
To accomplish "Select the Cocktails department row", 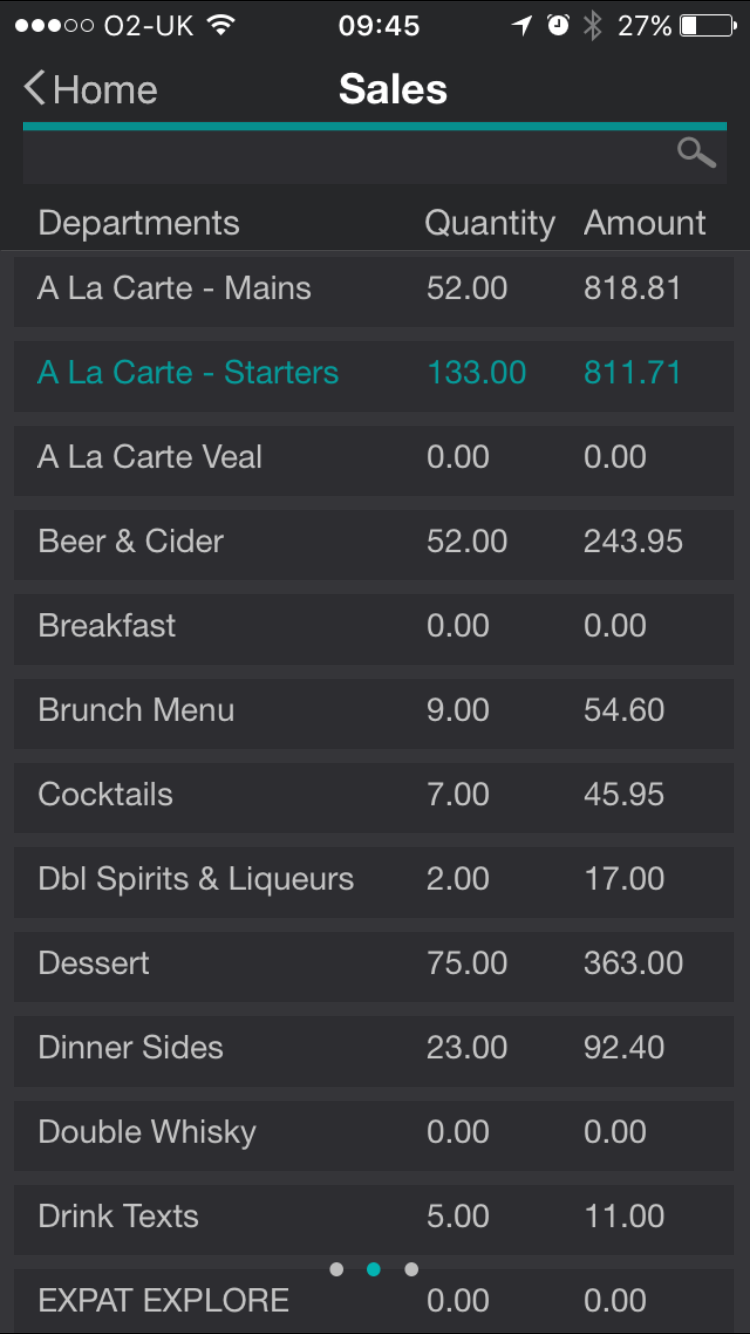I will pos(374,795).
